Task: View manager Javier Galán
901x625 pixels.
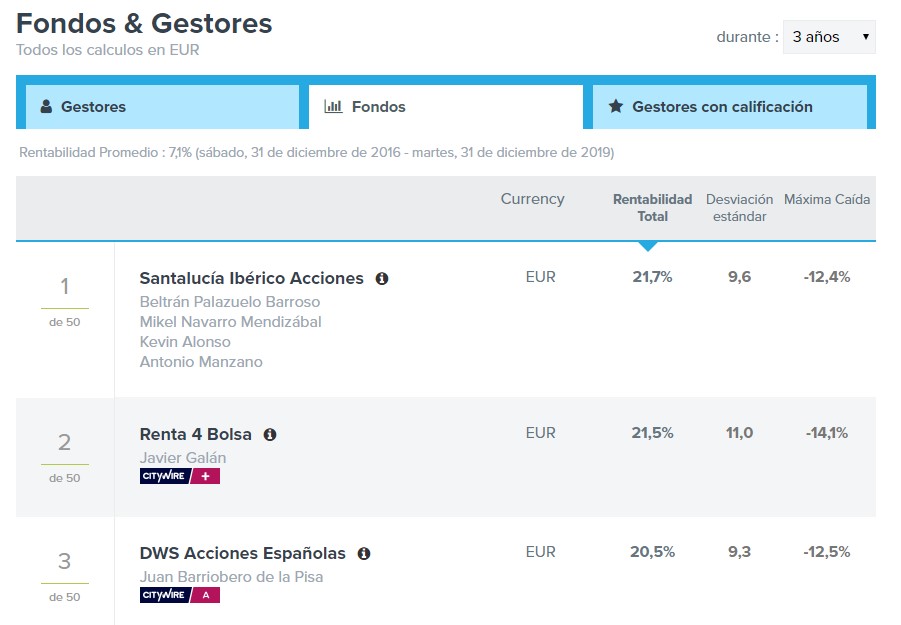Action: click(x=183, y=458)
